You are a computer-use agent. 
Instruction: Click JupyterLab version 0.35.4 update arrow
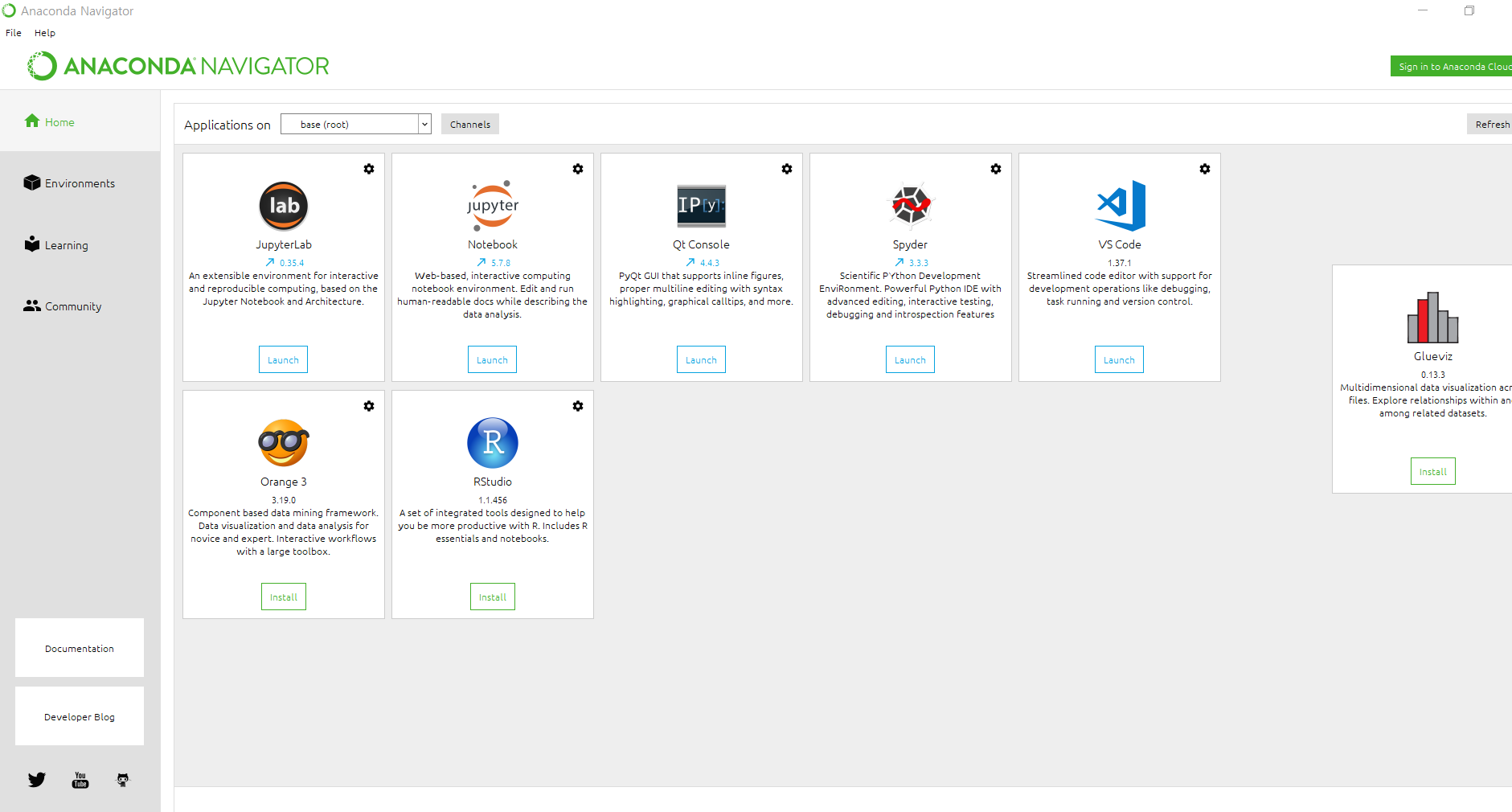[270, 263]
